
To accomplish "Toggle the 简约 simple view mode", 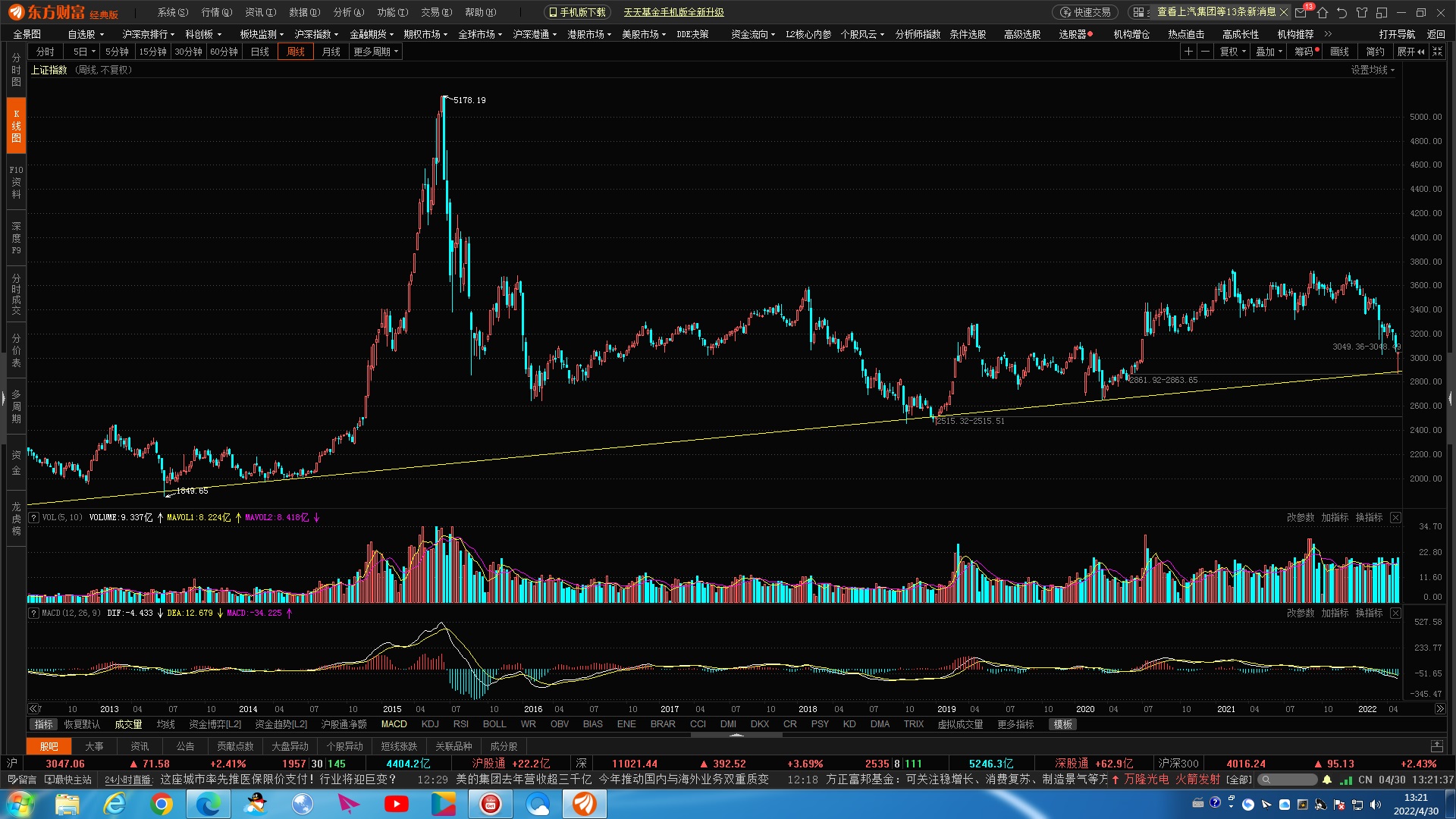I will coord(1375,52).
